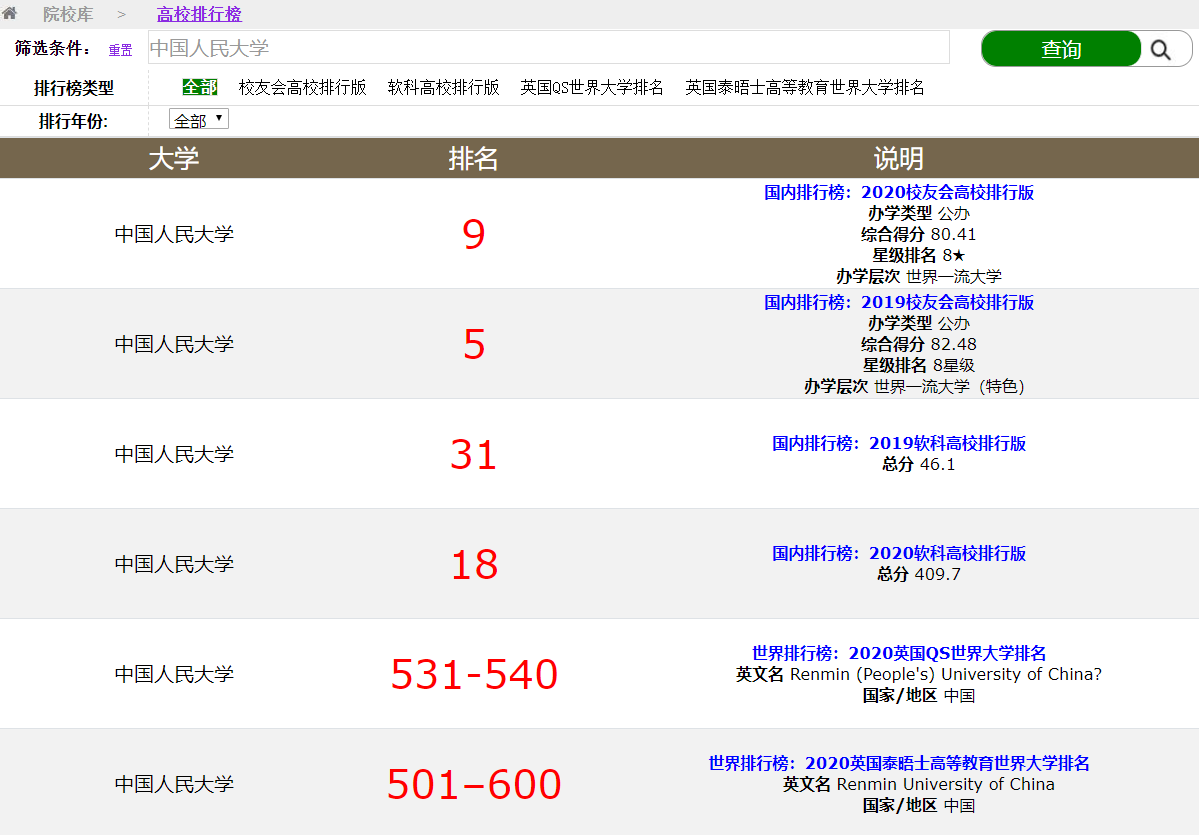Open 2020英国QS世界大学排名 link
Viewport: 1200px width, 835px height.
click(898, 653)
